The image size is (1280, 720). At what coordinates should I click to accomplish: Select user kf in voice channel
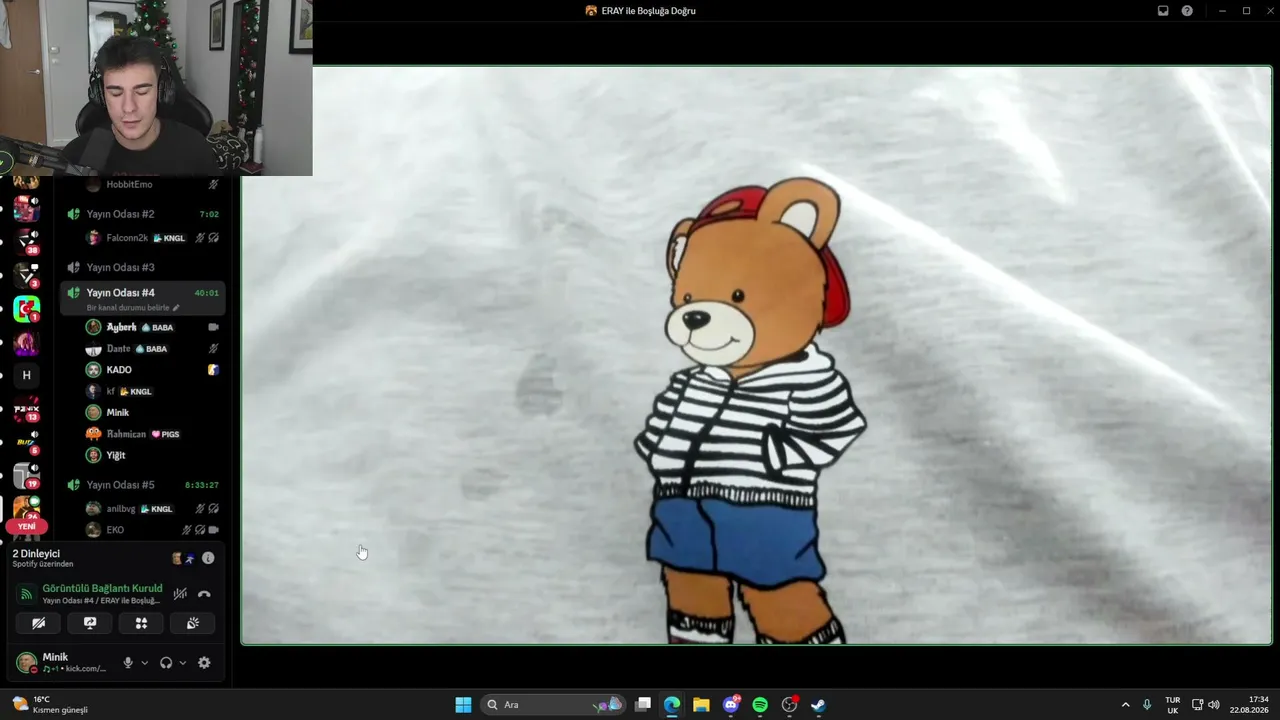pos(153,391)
